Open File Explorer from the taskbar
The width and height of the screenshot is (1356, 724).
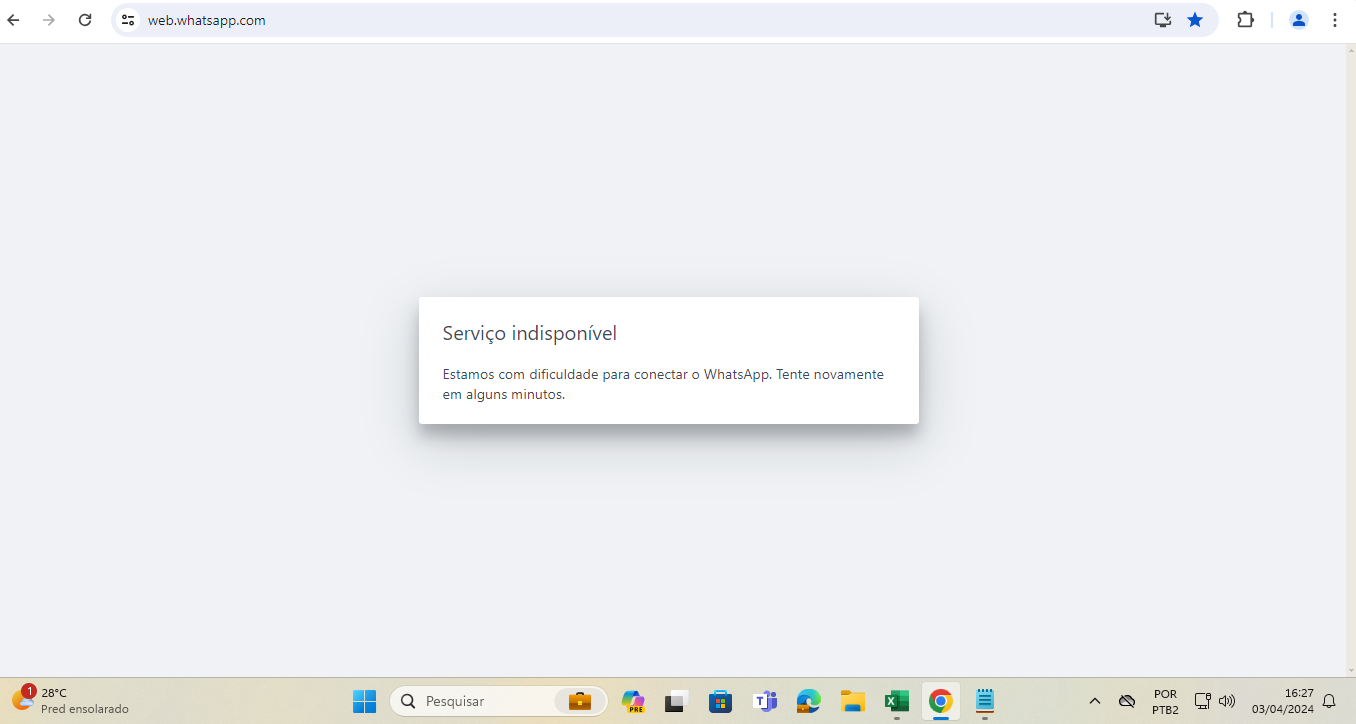tap(852, 701)
